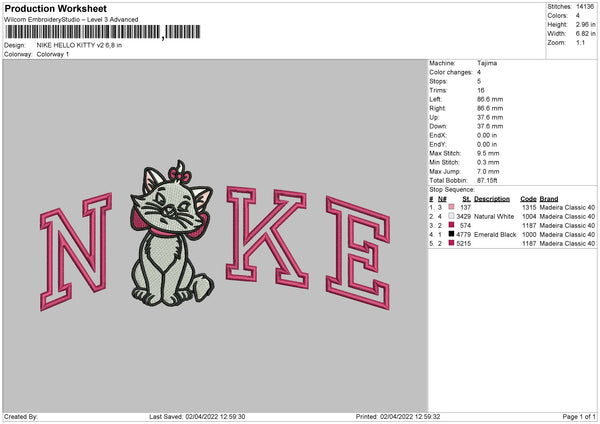Click the magenta swatch for 5215 stitches
The width and height of the screenshot is (600, 424).
[451, 243]
